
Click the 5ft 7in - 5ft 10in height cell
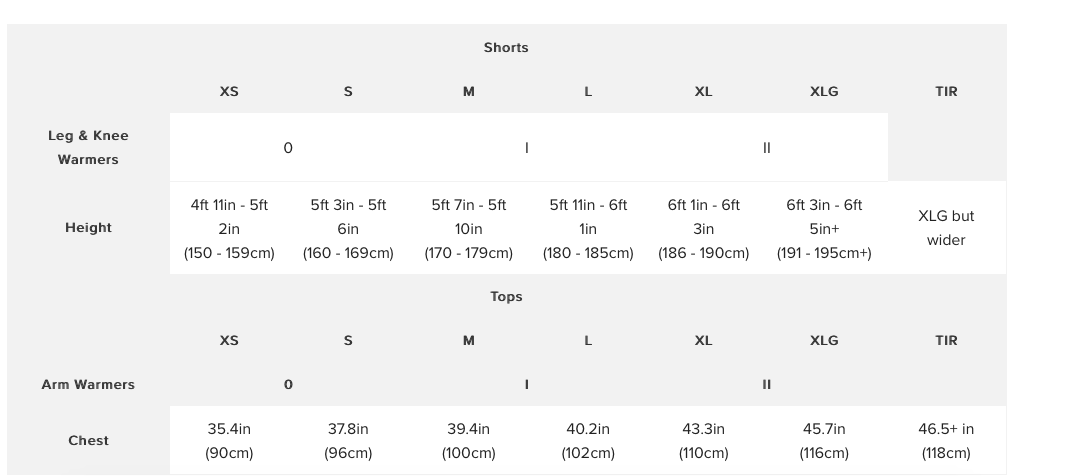469,228
